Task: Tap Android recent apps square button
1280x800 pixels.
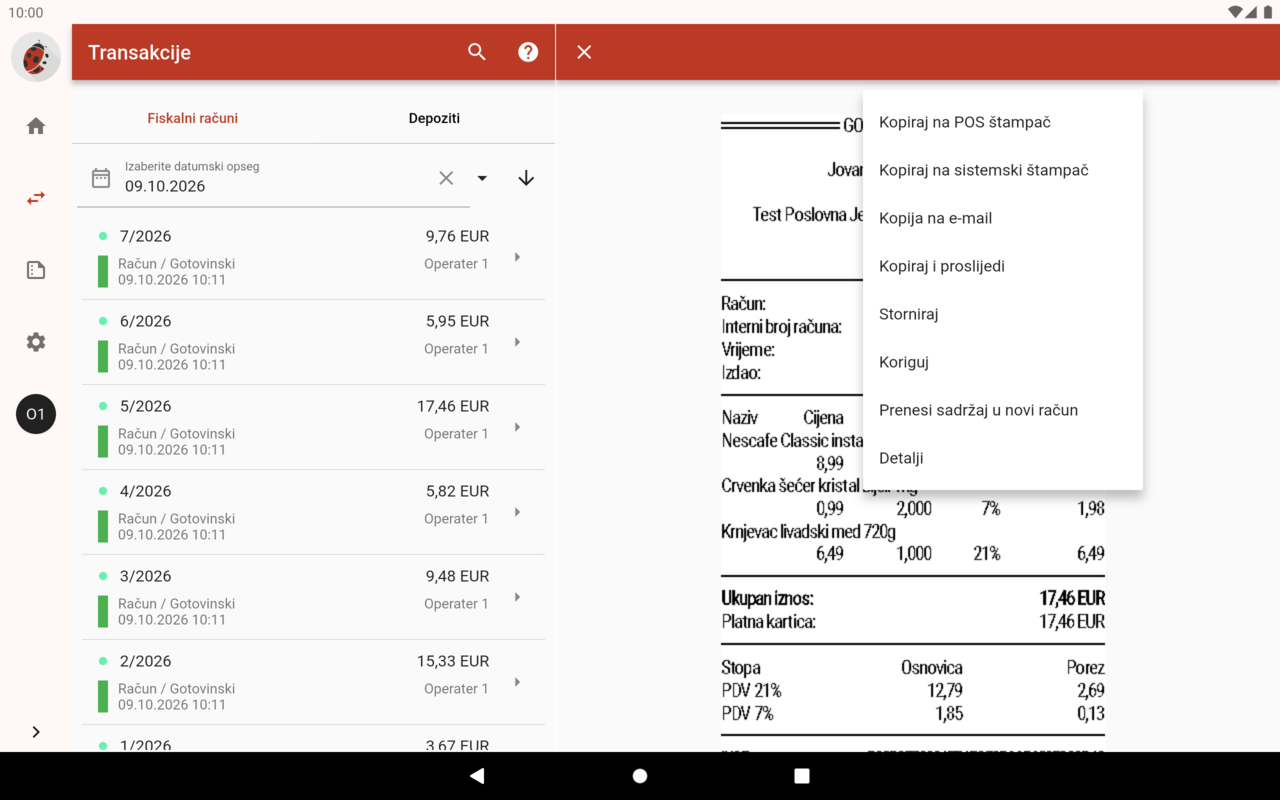Action: tap(802, 776)
